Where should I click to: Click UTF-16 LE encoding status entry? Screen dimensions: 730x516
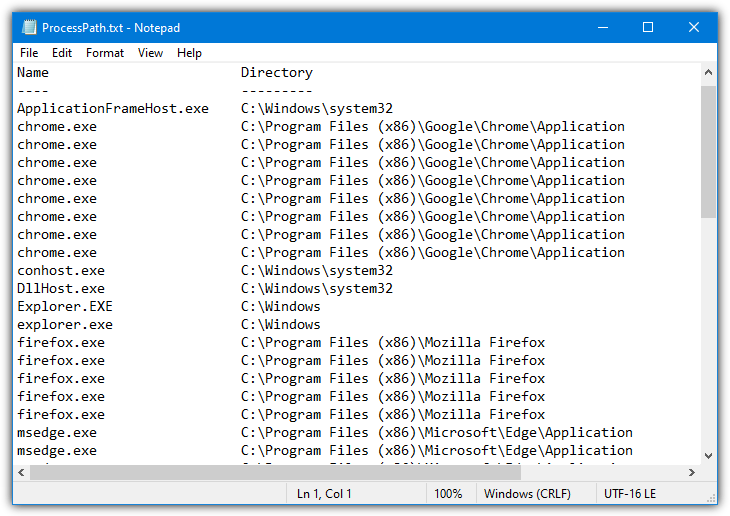(630, 494)
